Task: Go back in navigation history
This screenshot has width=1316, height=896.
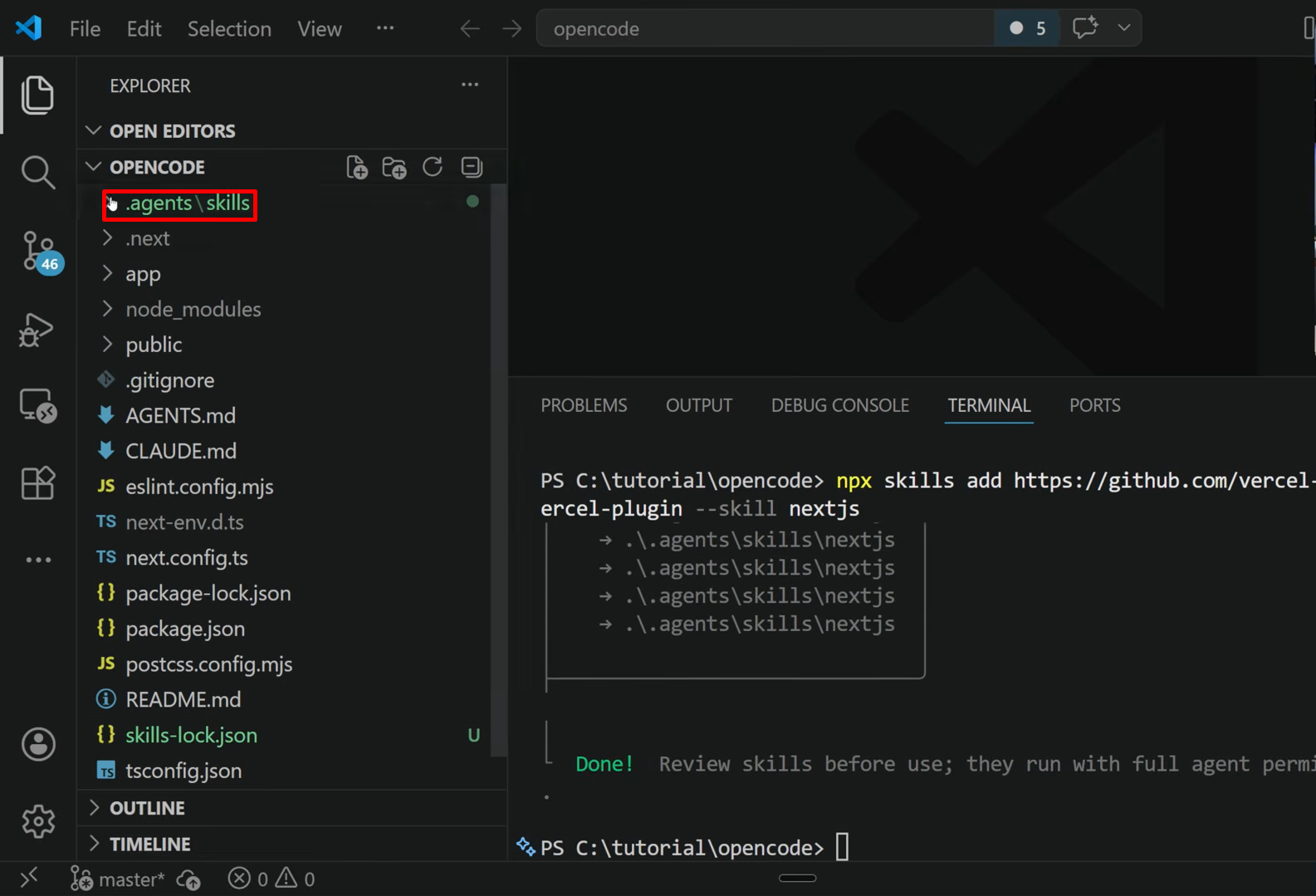Action: coord(470,28)
